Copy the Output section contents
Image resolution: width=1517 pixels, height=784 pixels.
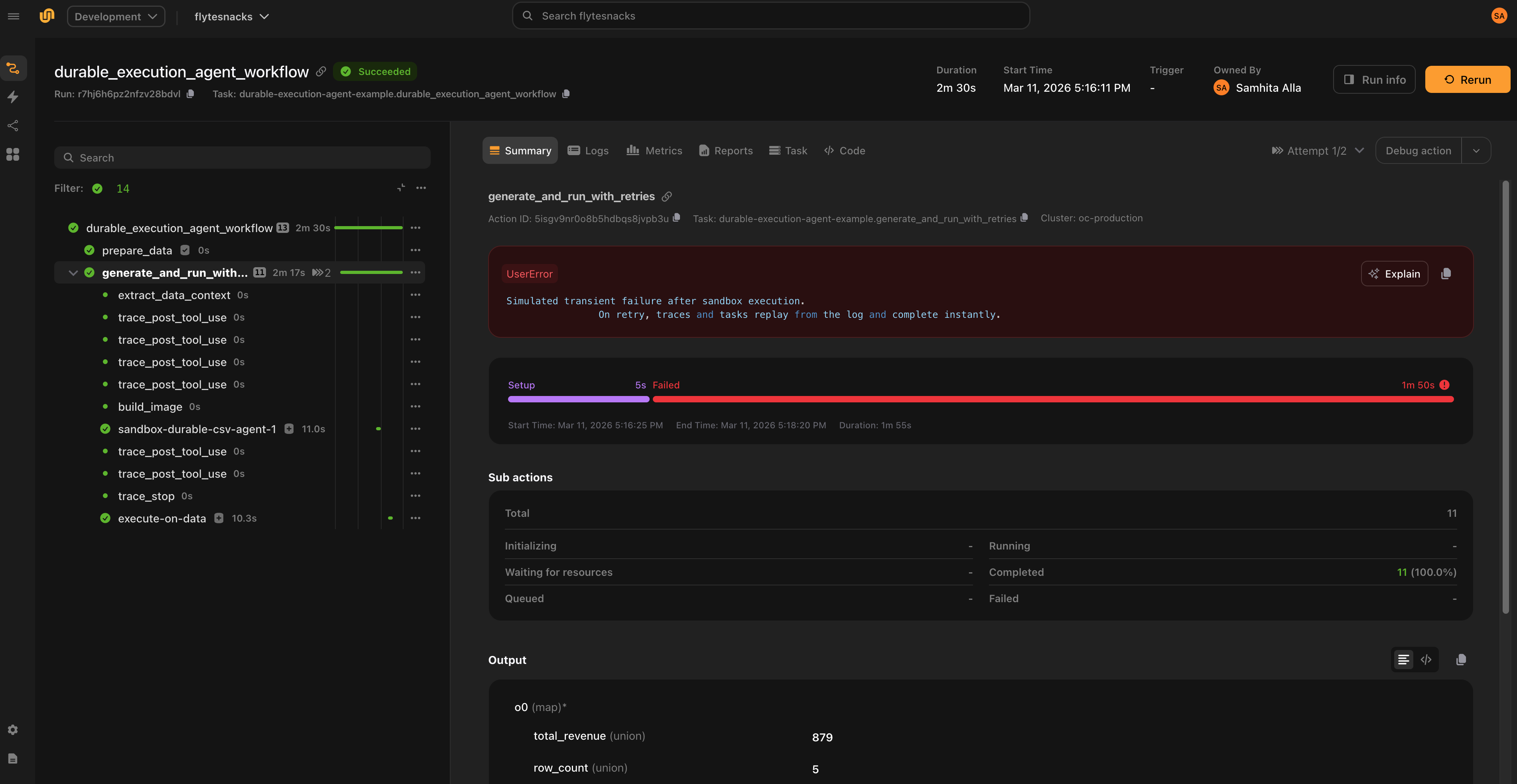(x=1461, y=660)
